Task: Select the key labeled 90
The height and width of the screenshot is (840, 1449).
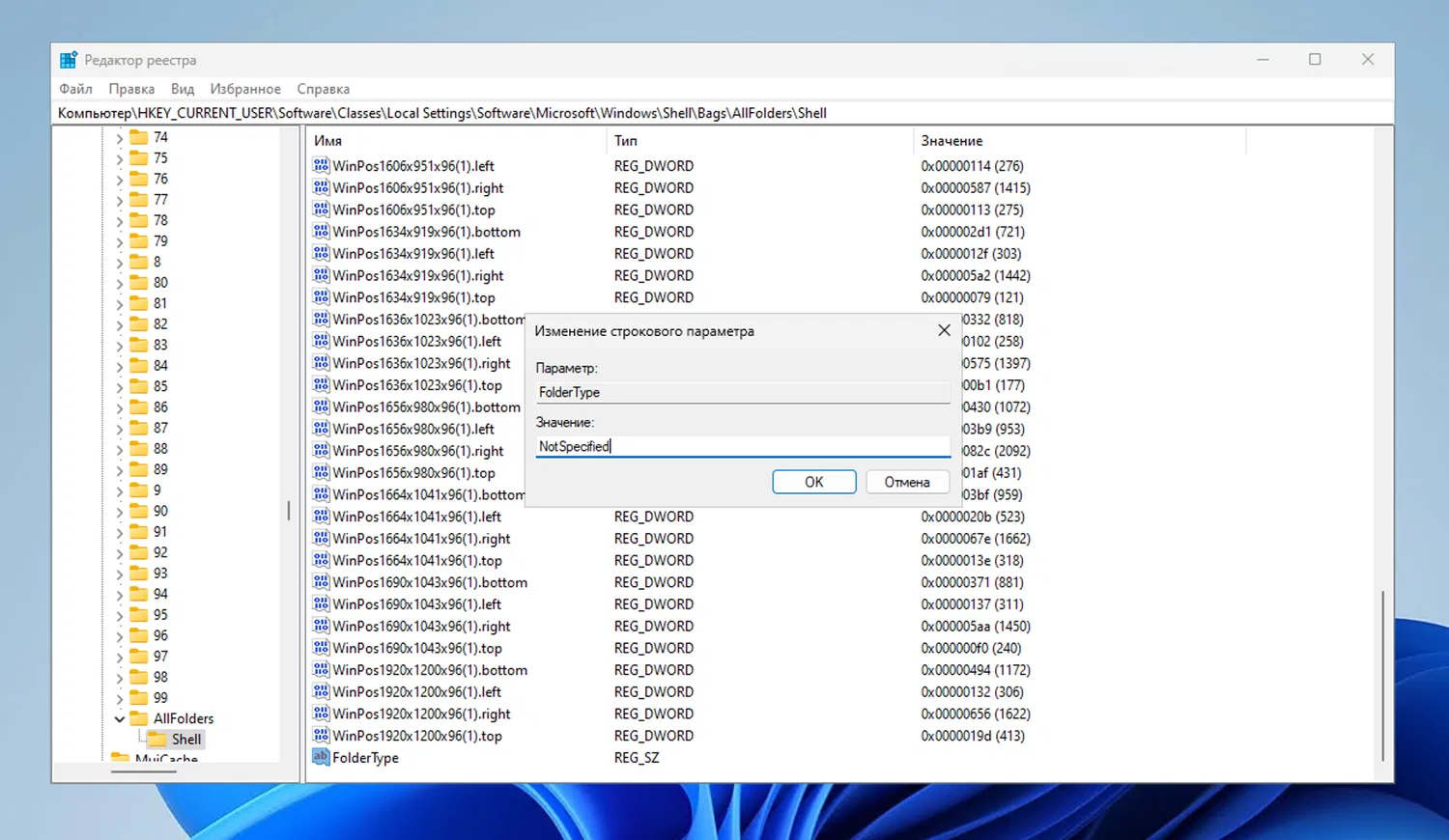Action: pyautogui.click(x=160, y=511)
